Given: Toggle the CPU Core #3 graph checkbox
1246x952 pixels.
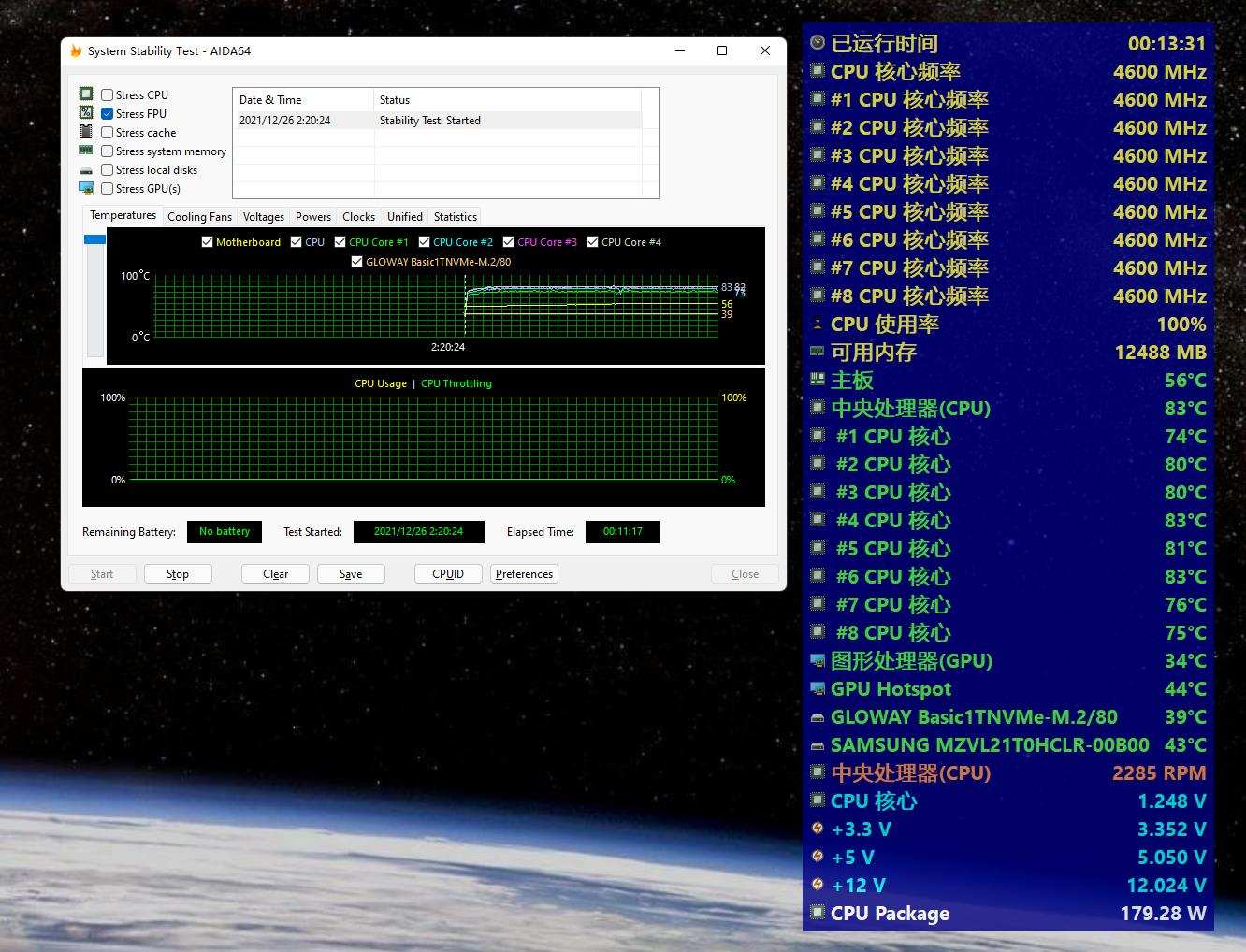Looking at the screenshot, I should 509,242.
